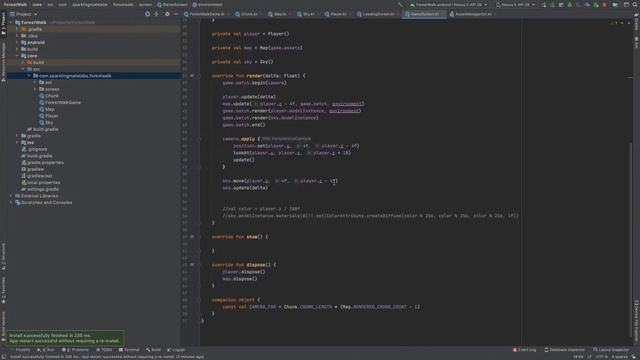Viewport: 640px width, 360px height.
Task: Click the Search Everywhere magnifier icon
Action: (x=635, y=4)
